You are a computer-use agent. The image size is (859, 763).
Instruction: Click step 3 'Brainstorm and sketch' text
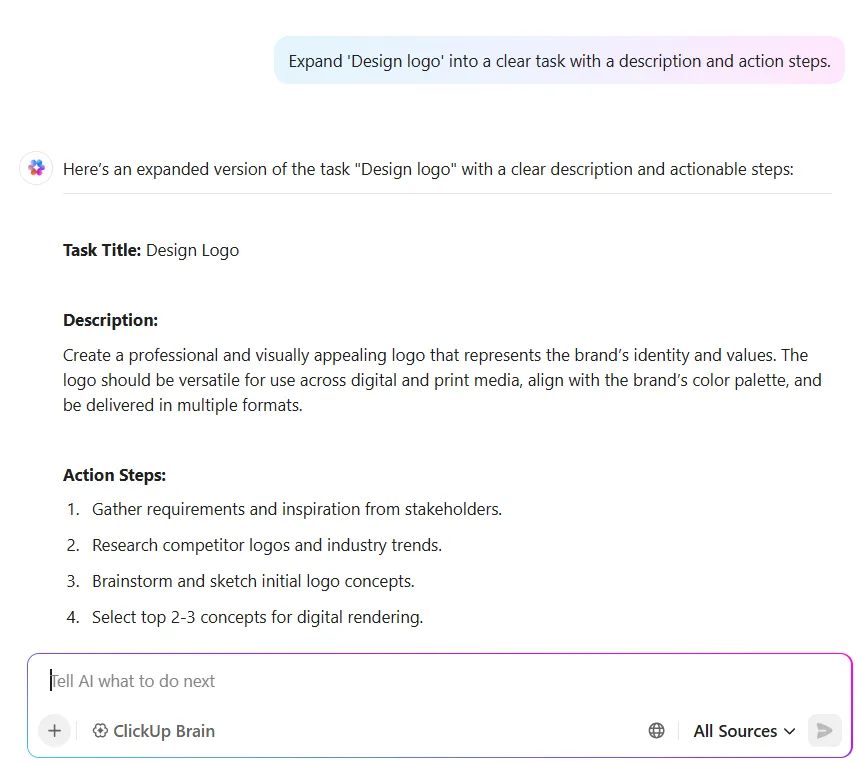click(x=253, y=581)
